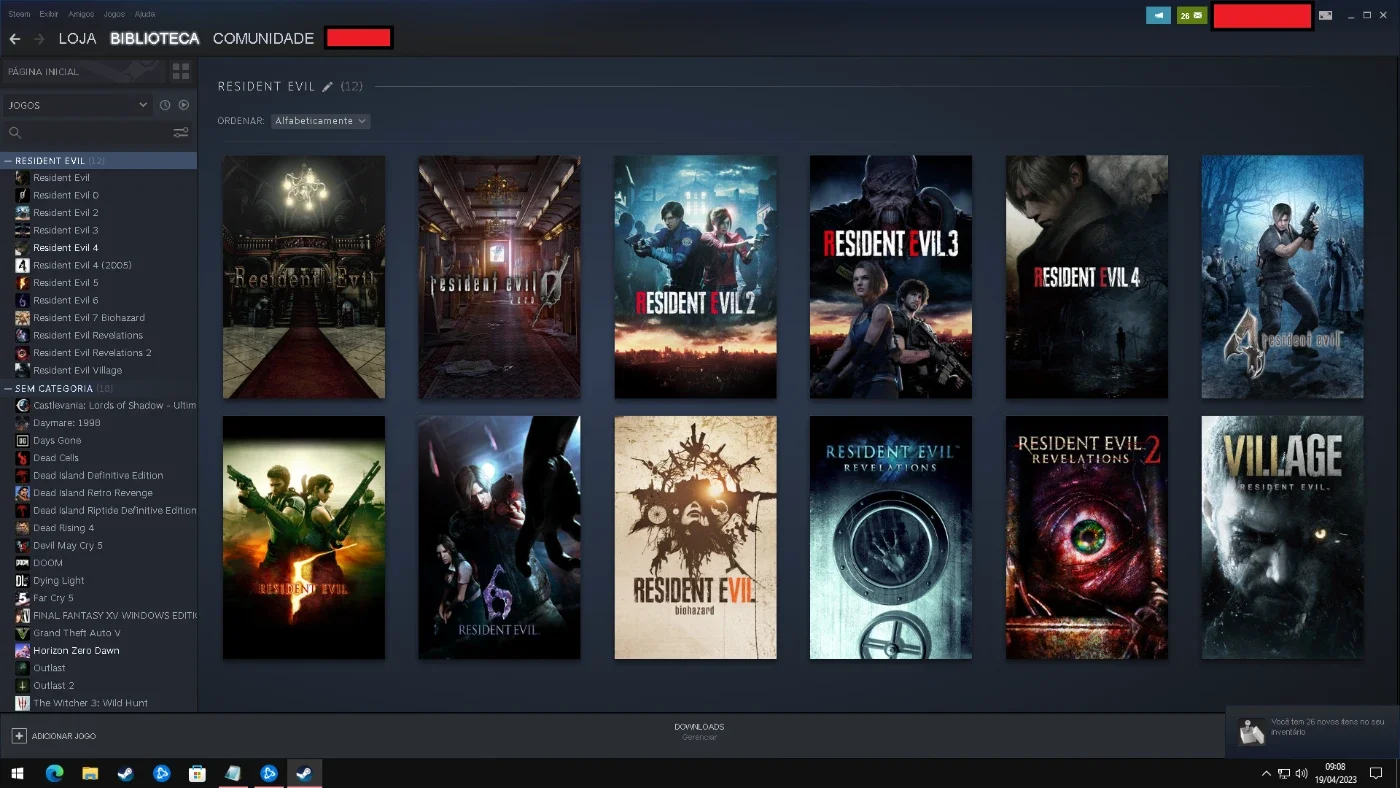Viewport: 1400px width, 788px height.
Task: Expand the JOGOS filter dropdown
Action: pos(76,105)
